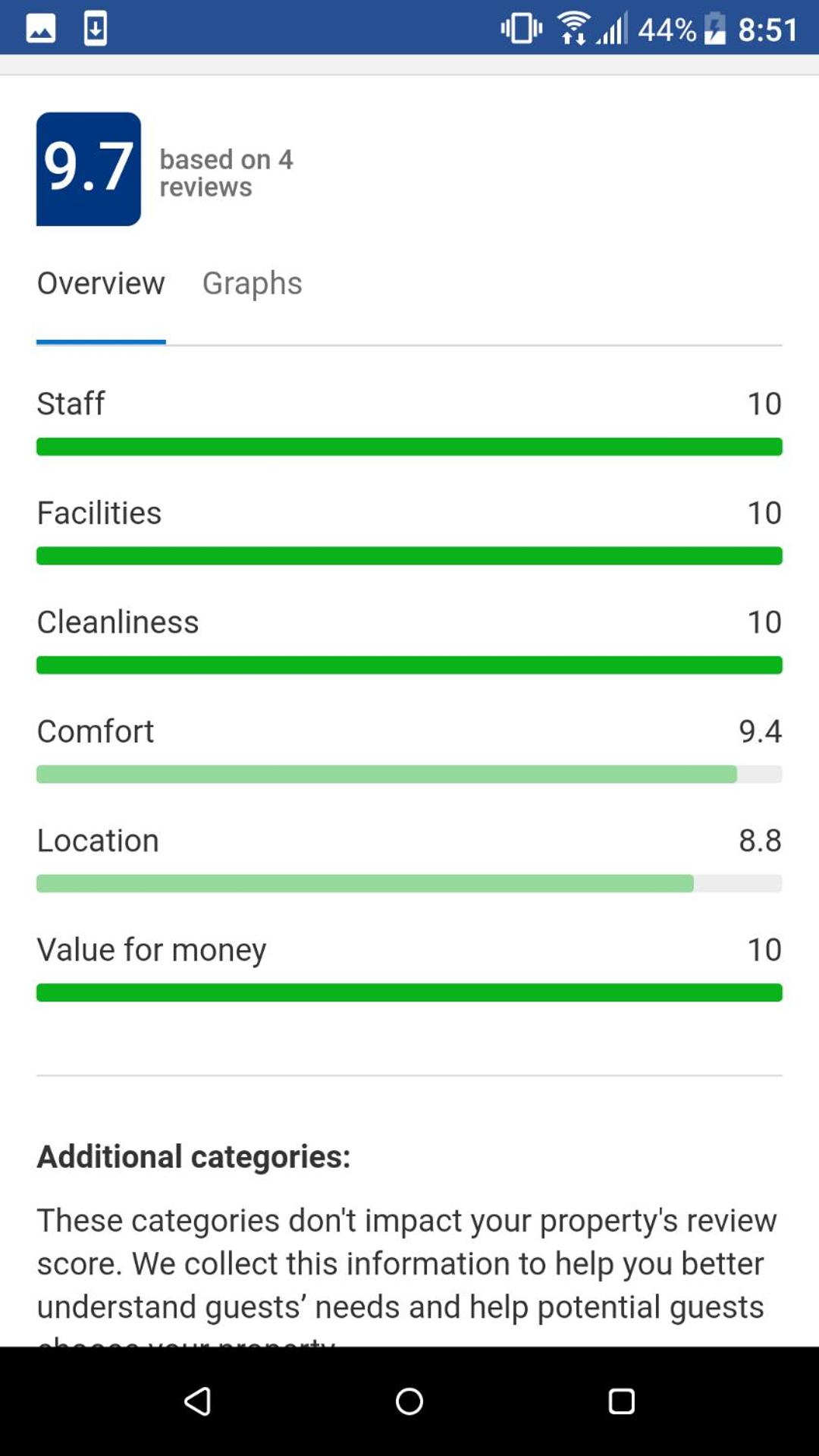Tap the vibrate mode status icon
The image size is (819, 1456).
tap(521, 29)
